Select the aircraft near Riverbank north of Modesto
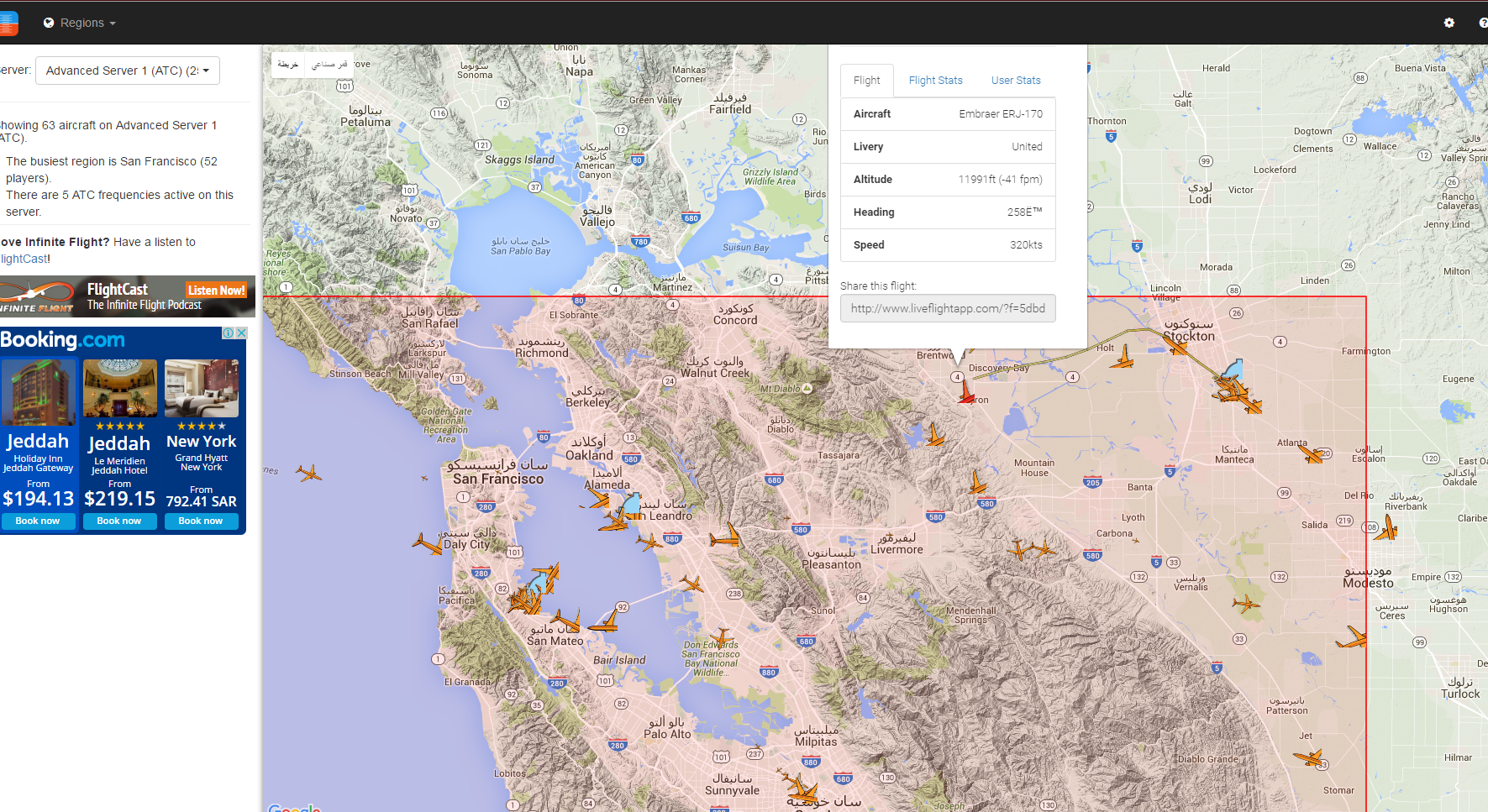 1386,528
